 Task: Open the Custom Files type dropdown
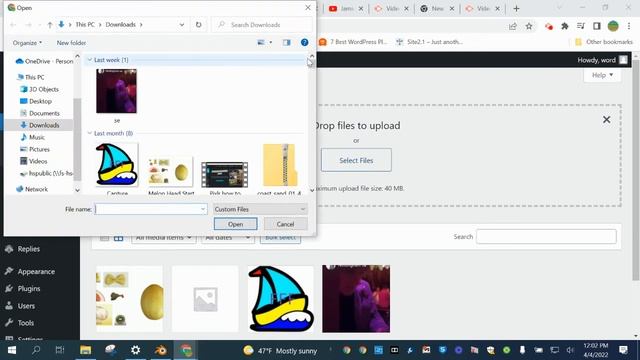[260, 209]
